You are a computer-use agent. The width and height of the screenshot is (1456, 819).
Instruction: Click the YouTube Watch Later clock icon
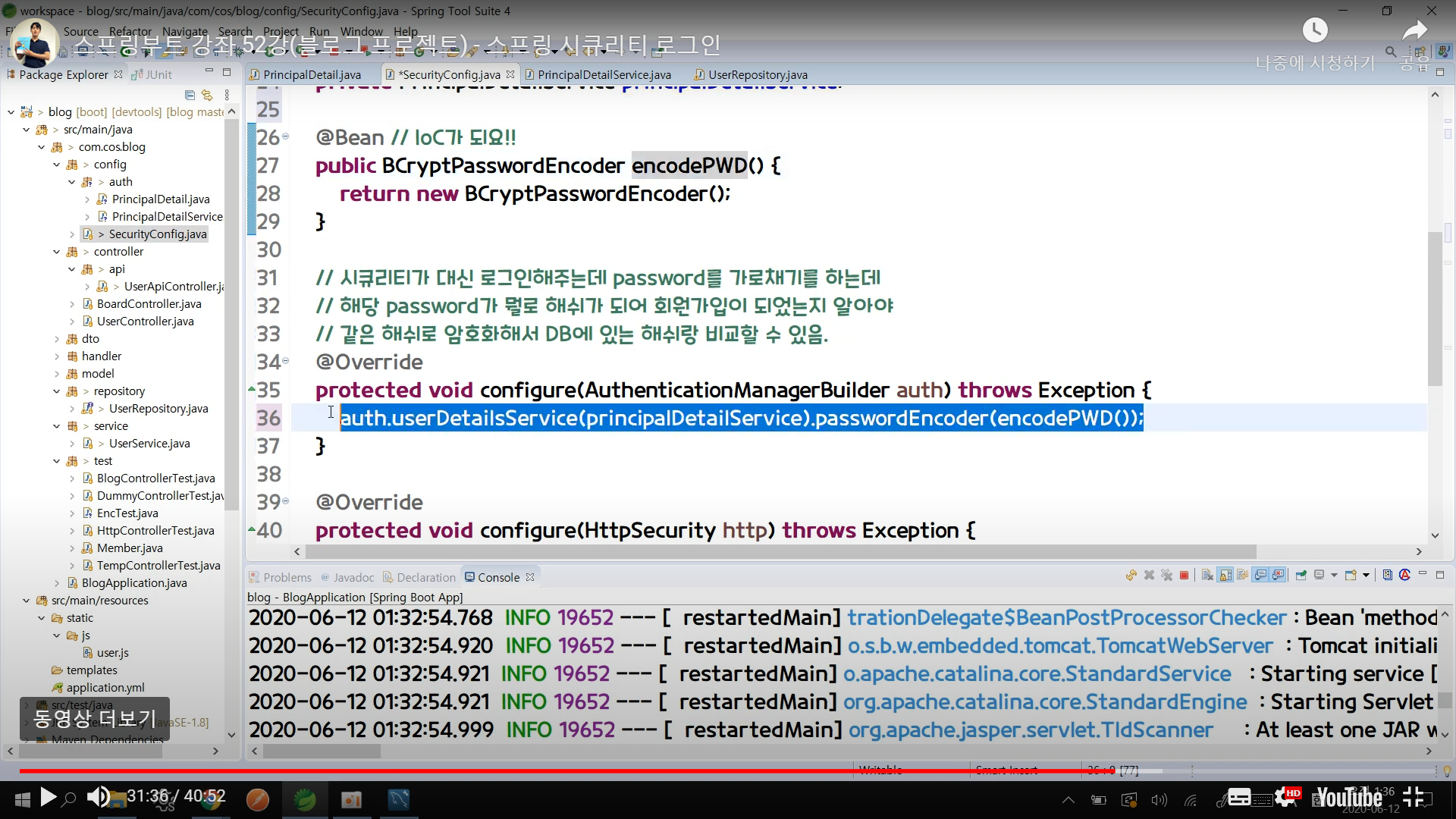click(1315, 30)
